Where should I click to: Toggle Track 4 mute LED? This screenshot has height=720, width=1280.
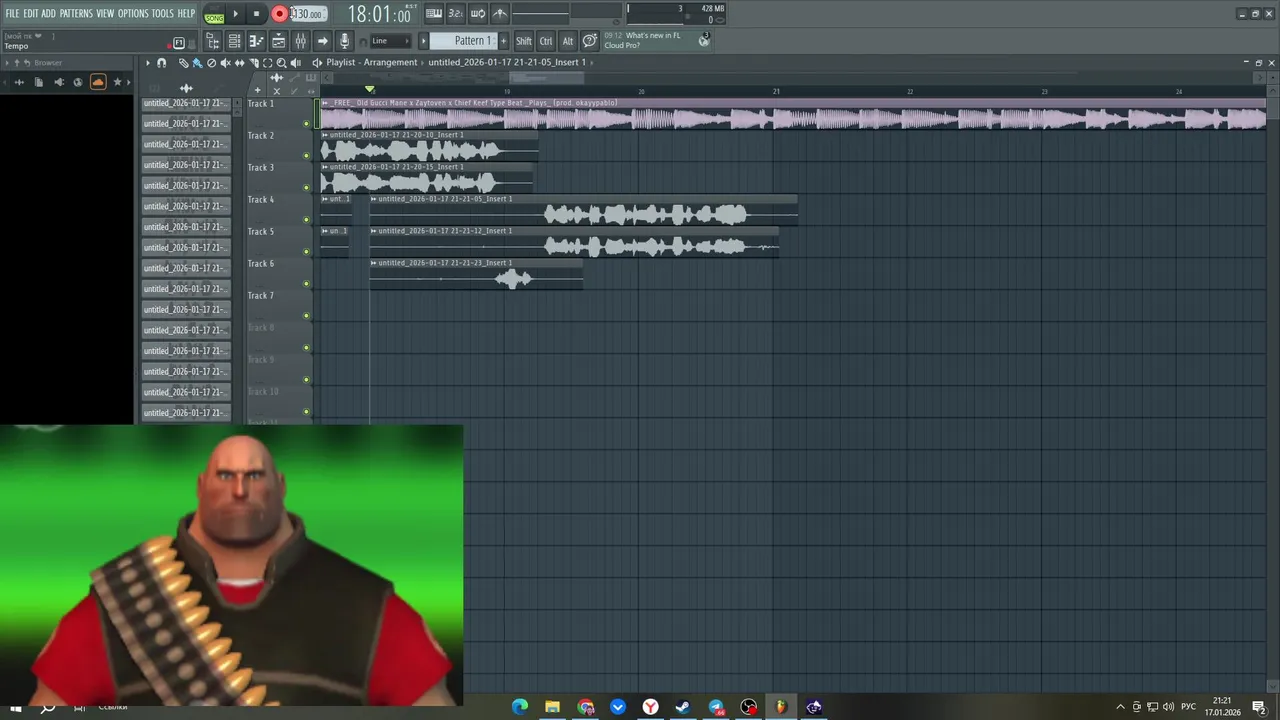pyautogui.click(x=306, y=220)
